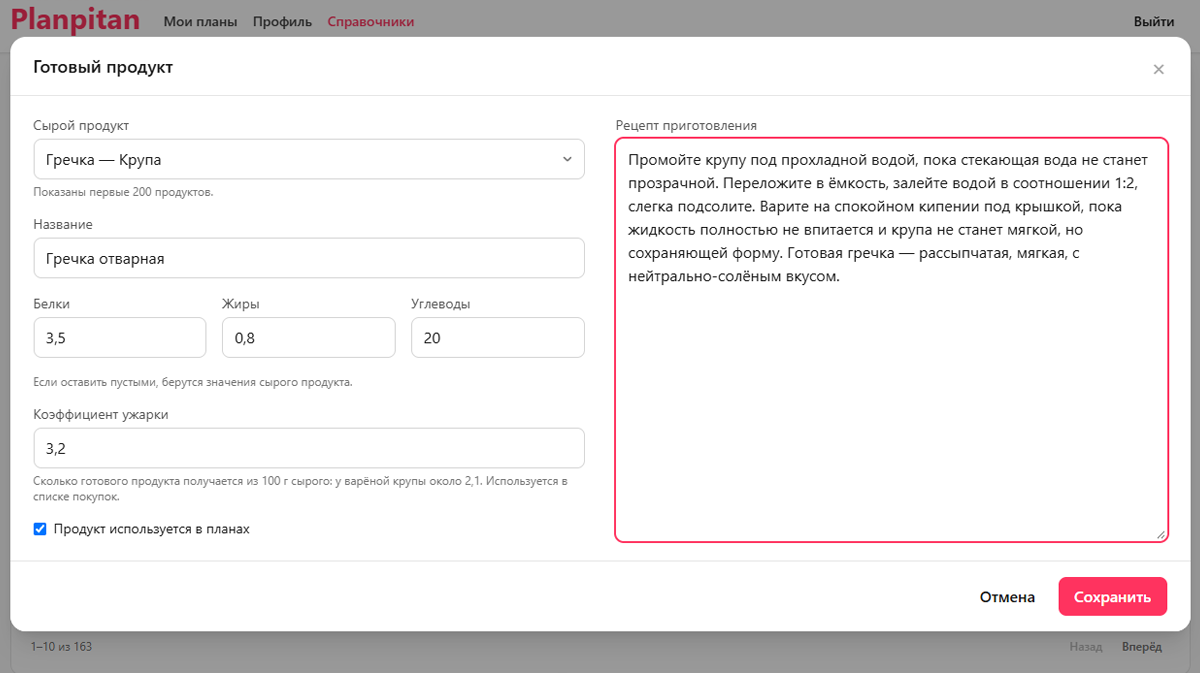The width and height of the screenshot is (1200, 673).
Task: Go to the Профиль menu item
Action: click(x=282, y=21)
